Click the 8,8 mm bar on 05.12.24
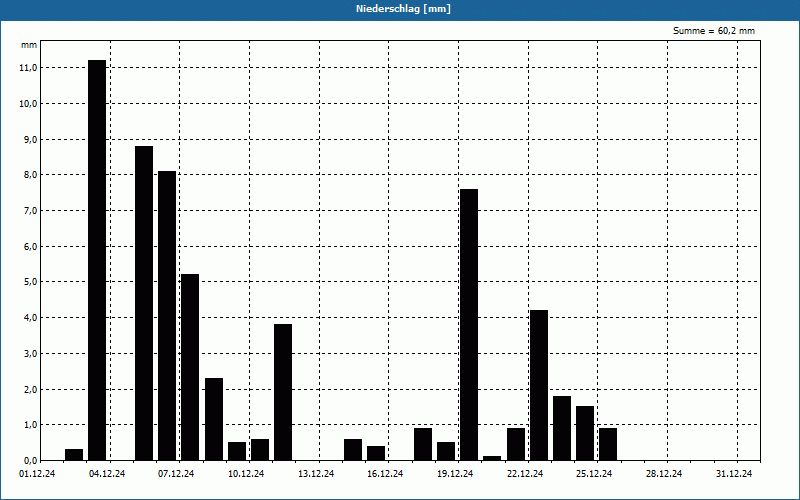Viewport: 800px width, 500px height. pos(144,304)
